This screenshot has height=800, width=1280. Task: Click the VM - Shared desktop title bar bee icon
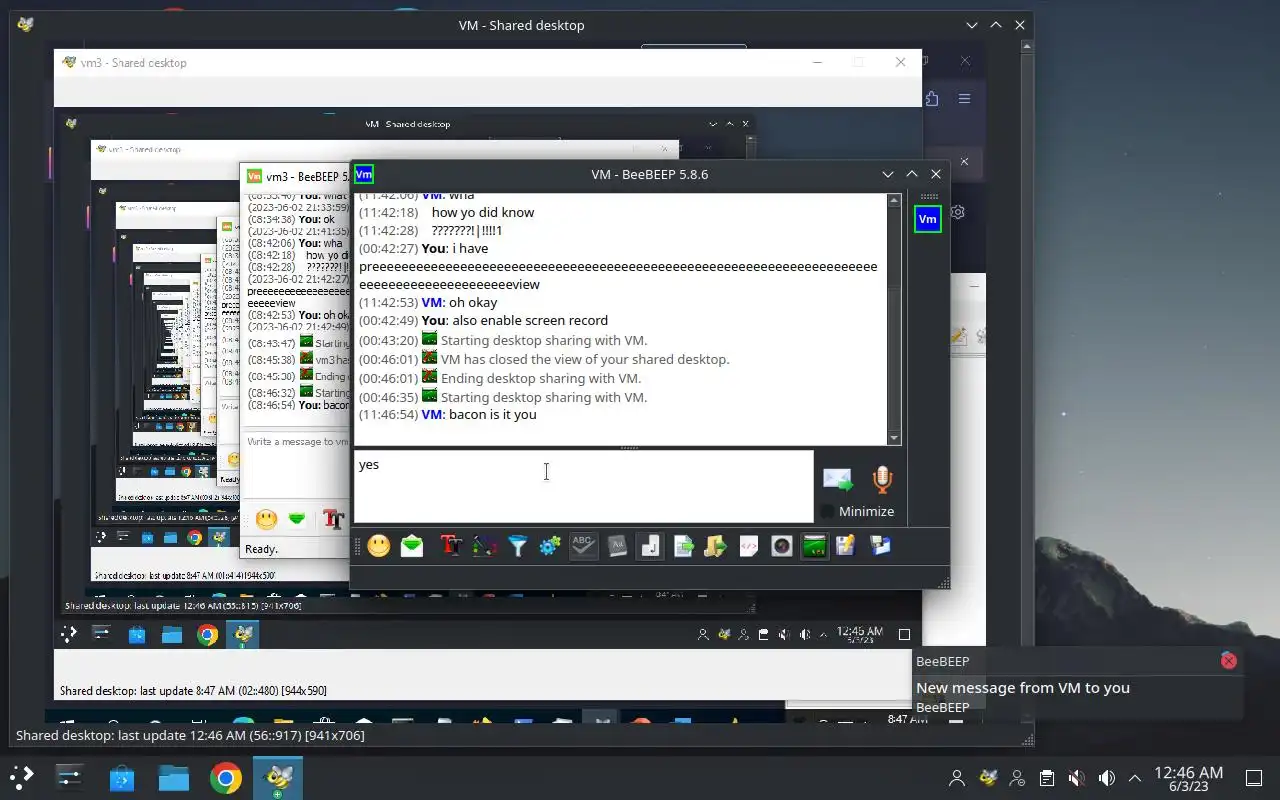(x=26, y=24)
